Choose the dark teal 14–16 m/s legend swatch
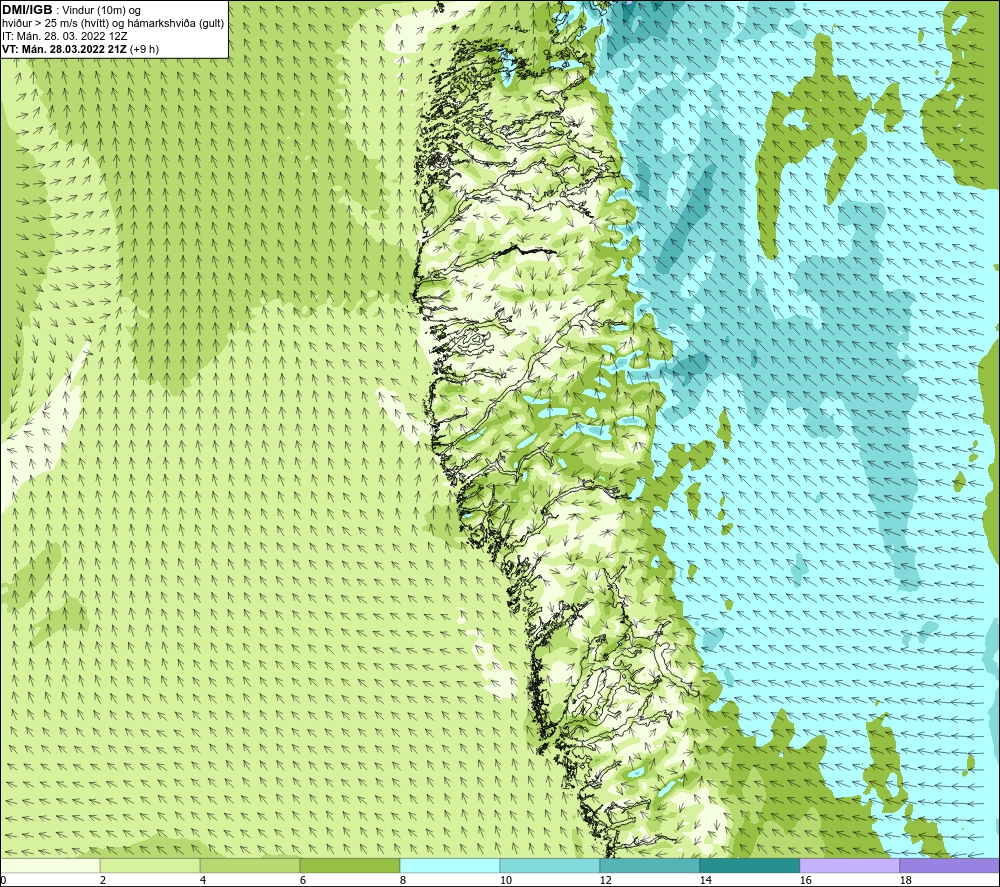This screenshot has height=887, width=1000. (x=749, y=865)
